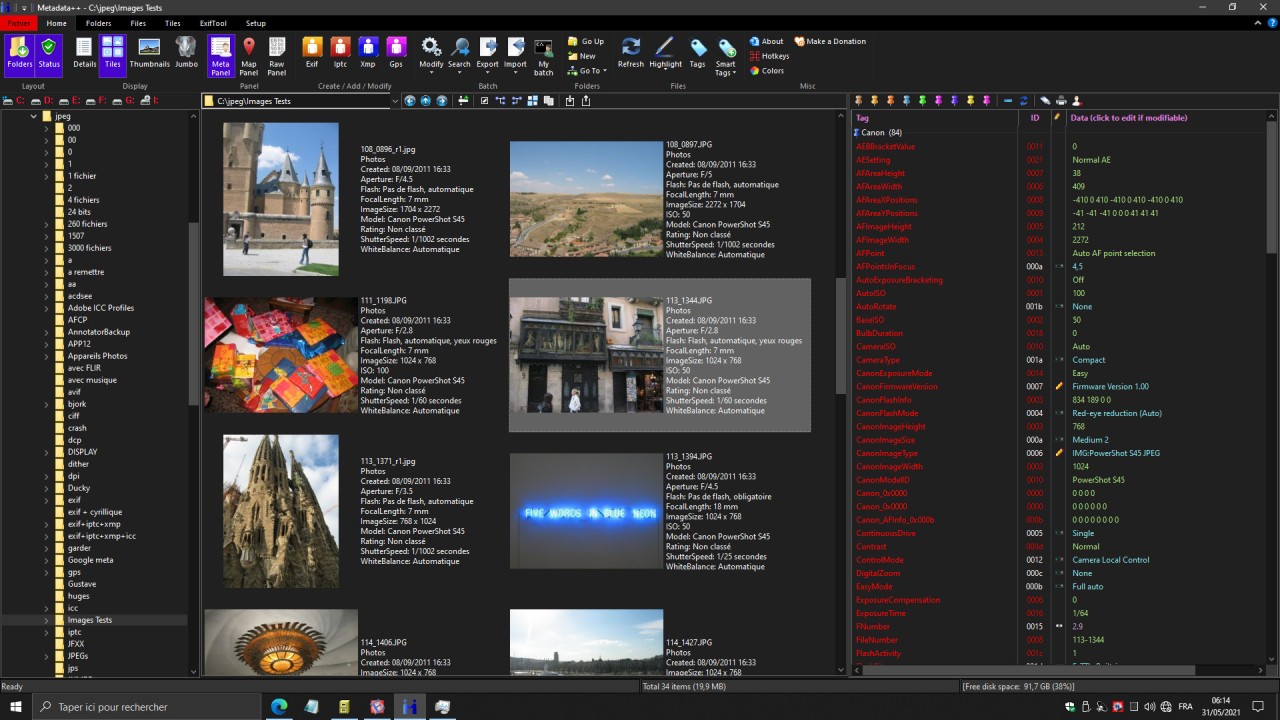Toggle the Status layout button
1280x720 pixels.
49,53
